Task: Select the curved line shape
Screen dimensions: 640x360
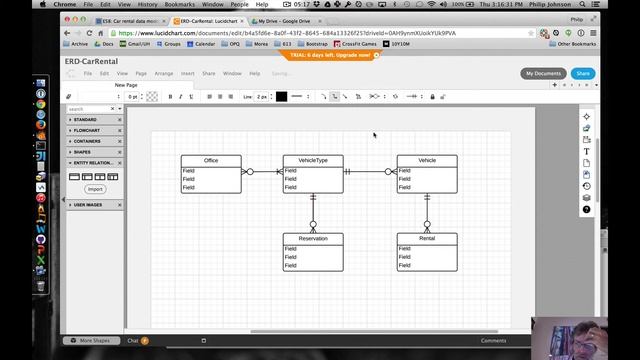Action: 324,97
